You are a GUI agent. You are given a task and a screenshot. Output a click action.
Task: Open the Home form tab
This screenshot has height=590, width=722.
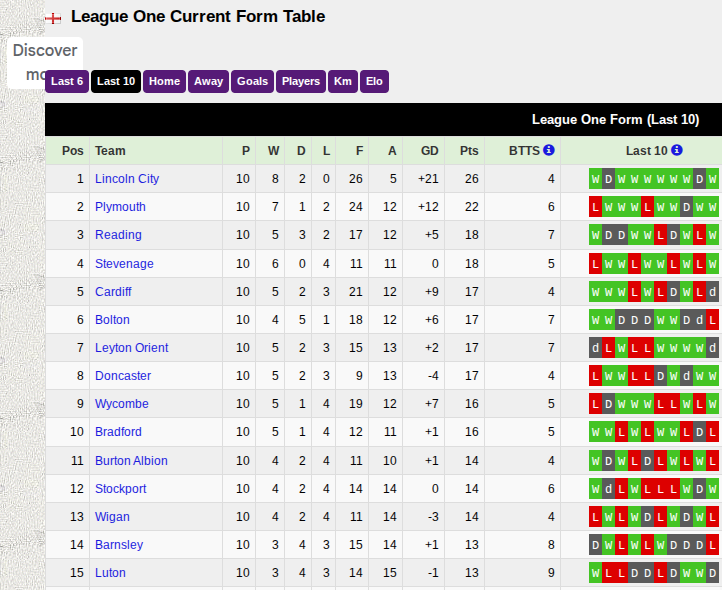pos(164,81)
